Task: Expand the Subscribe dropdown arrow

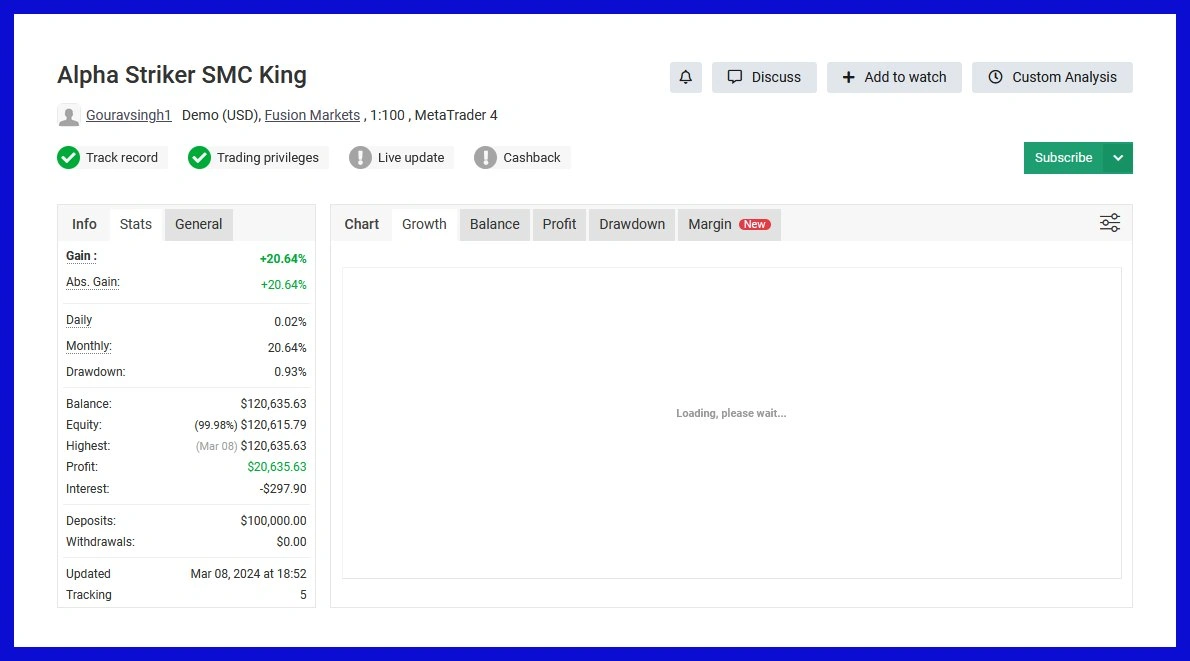Action: click(x=1118, y=158)
